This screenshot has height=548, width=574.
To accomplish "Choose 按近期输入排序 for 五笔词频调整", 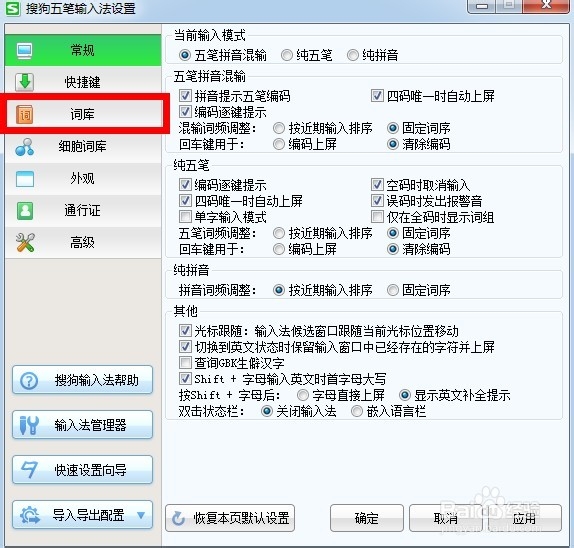I will coord(279,233).
